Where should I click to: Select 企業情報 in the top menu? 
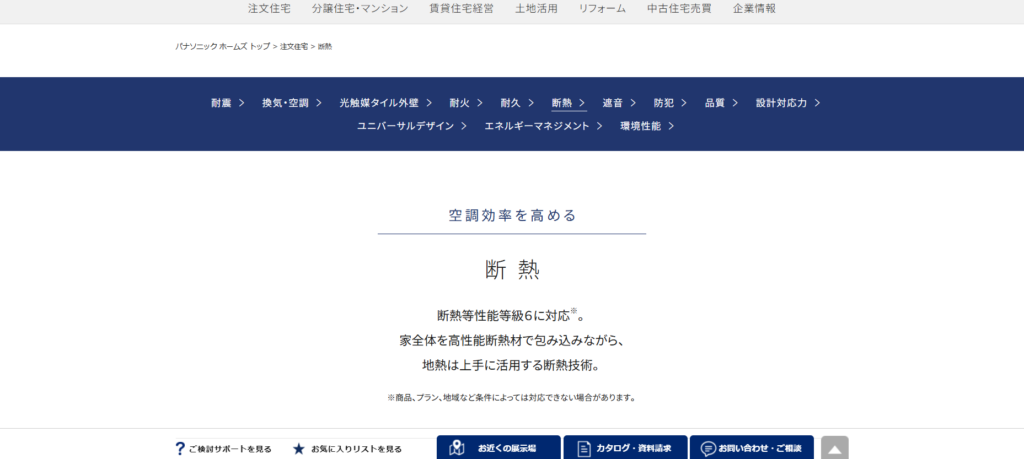tap(754, 8)
